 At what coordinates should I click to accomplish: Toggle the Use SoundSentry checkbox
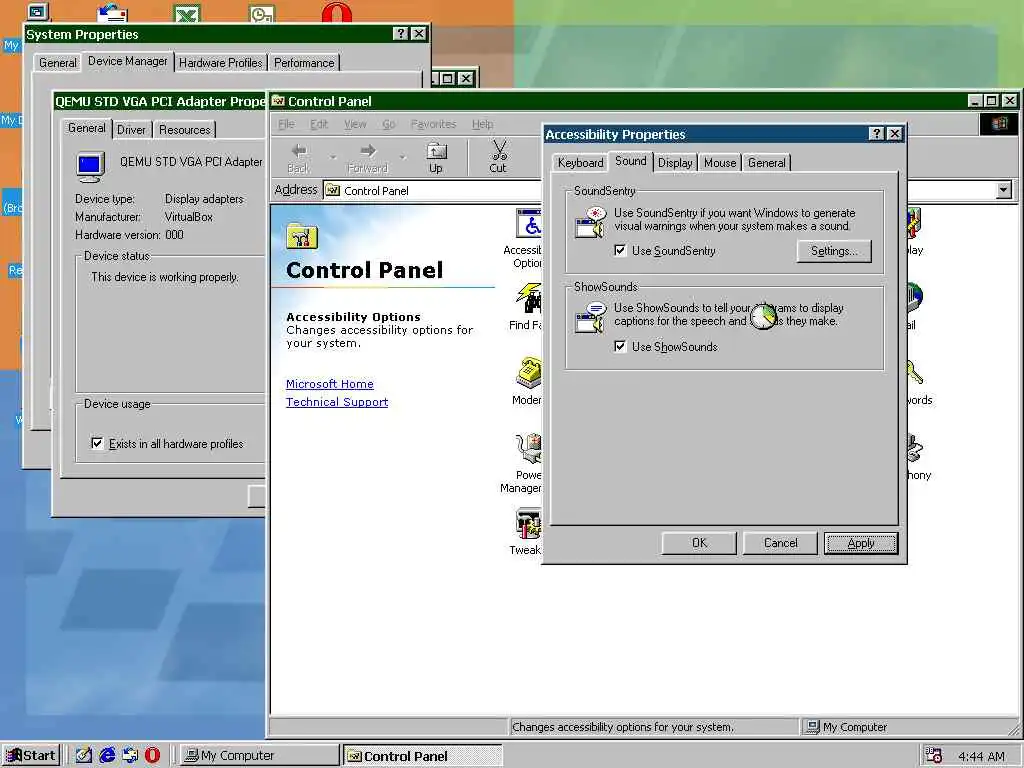point(620,250)
